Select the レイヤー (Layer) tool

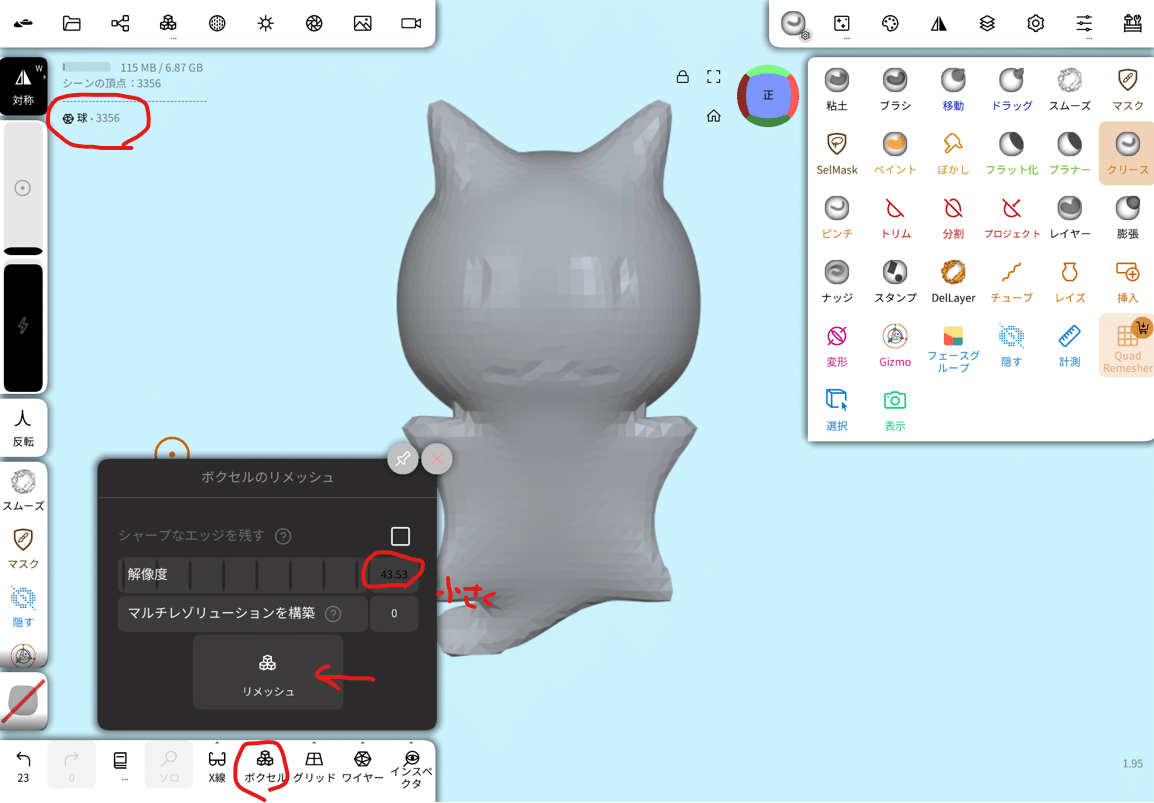pyautogui.click(x=1069, y=218)
